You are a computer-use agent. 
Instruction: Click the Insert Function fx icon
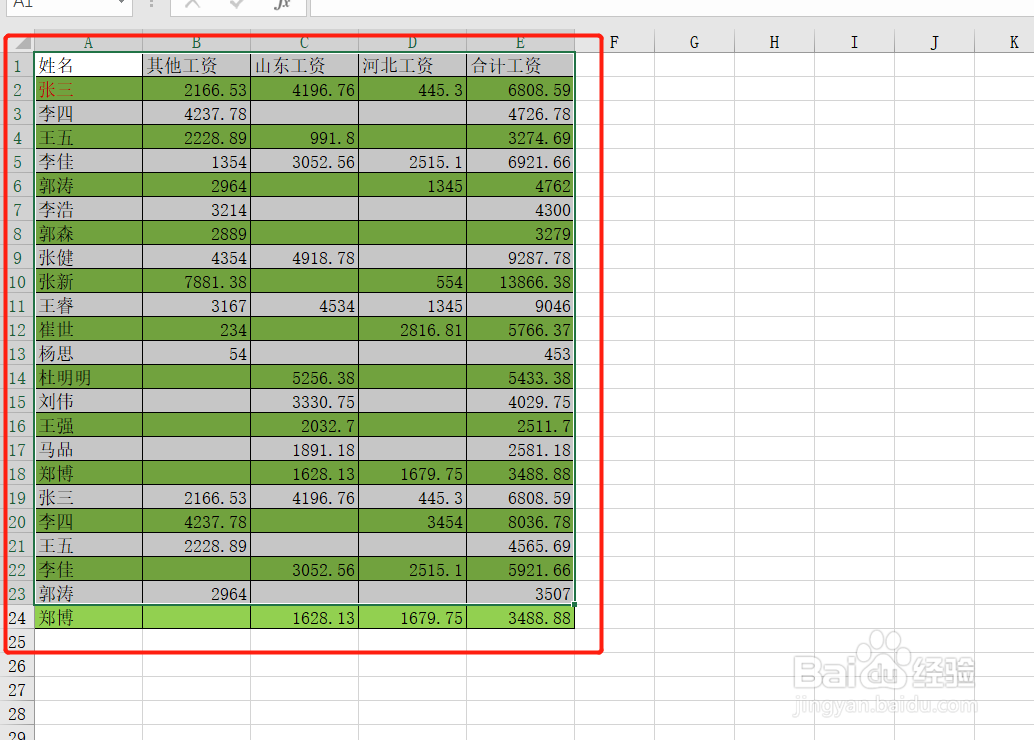(x=282, y=4)
